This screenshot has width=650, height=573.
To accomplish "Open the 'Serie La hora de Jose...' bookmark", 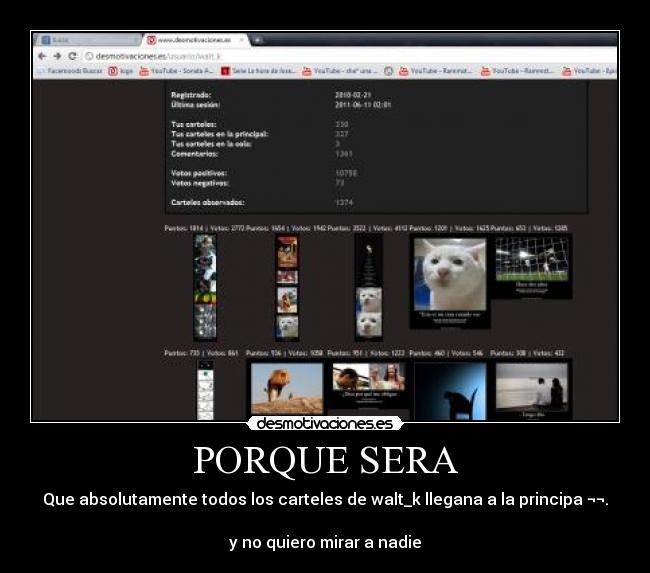I will pyautogui.click(x=258, y=71).
